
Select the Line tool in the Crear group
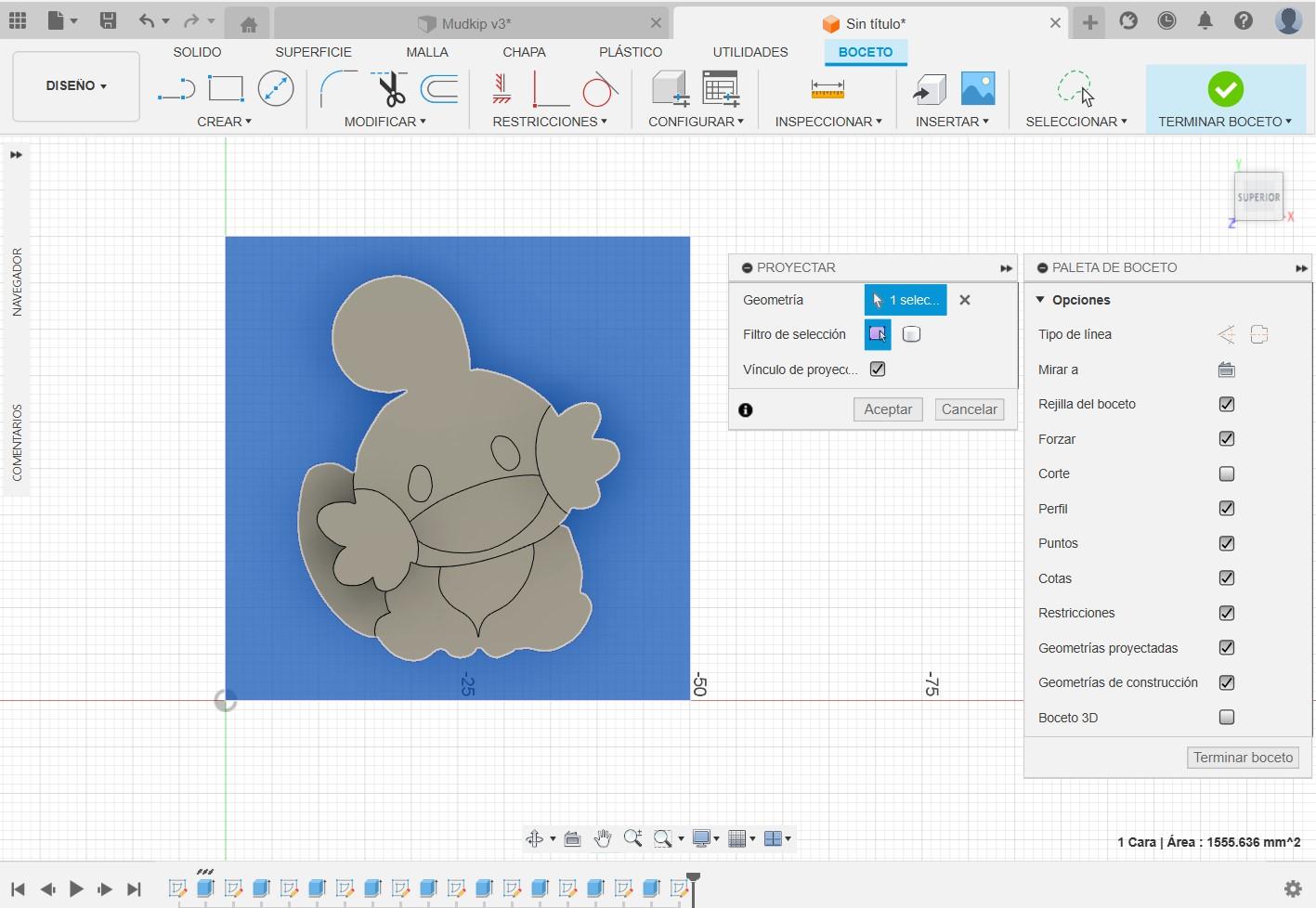tap(176, 90)
